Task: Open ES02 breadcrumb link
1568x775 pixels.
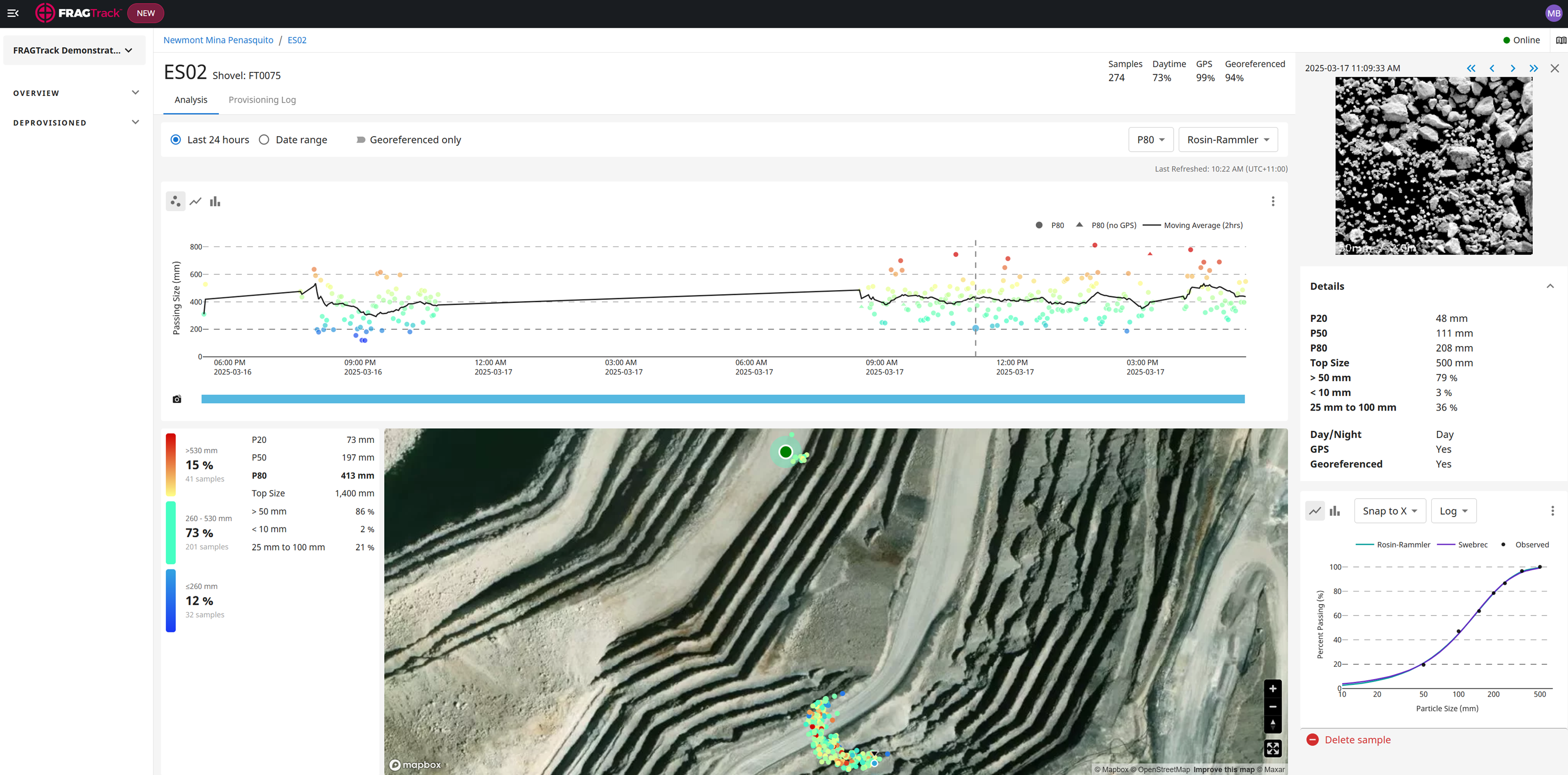Action: [297, 40]
